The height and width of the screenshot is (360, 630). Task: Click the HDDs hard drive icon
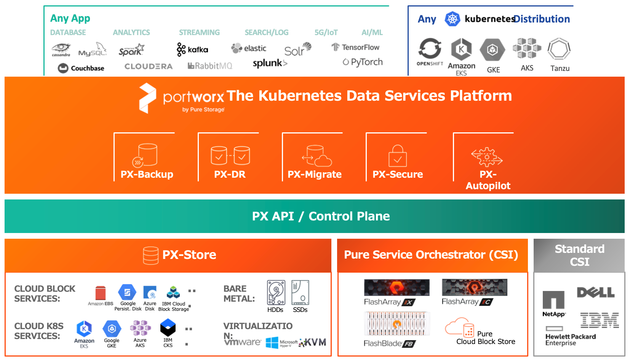pos(276,293)
